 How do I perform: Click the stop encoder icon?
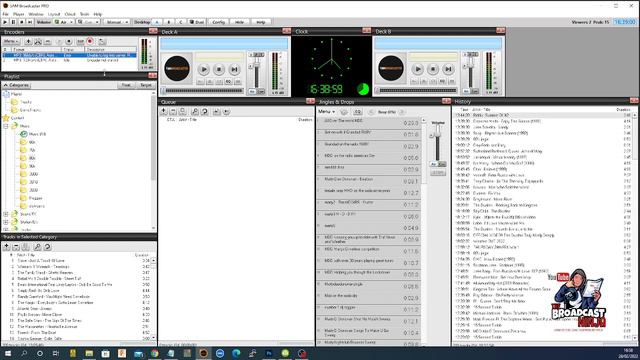pos(69,42)
